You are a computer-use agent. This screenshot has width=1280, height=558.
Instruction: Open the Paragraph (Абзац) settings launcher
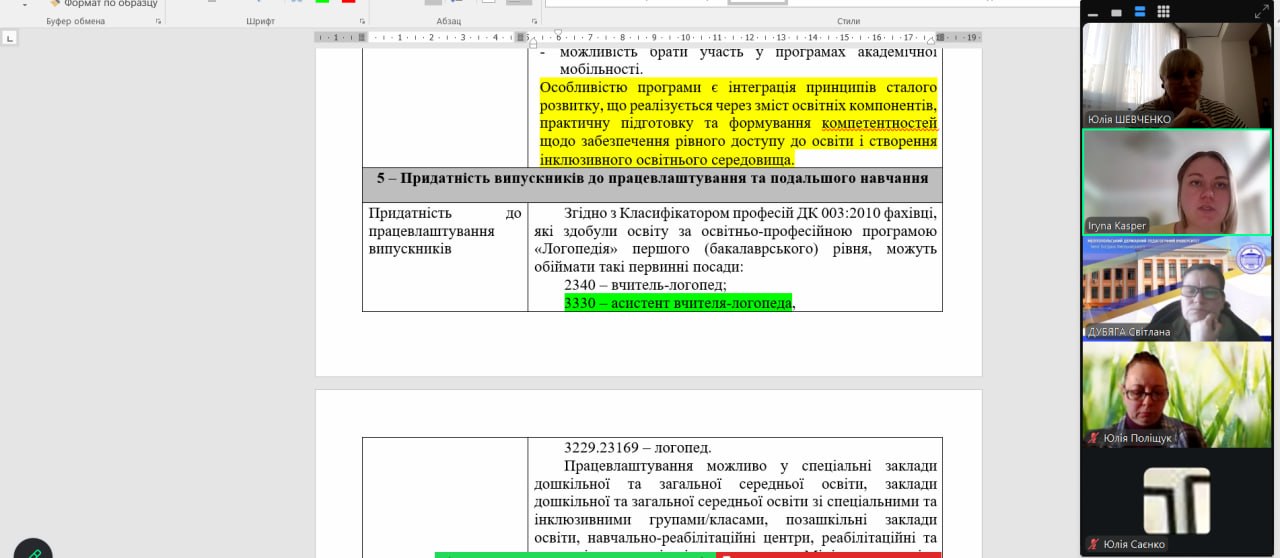[x=535, y=21]
